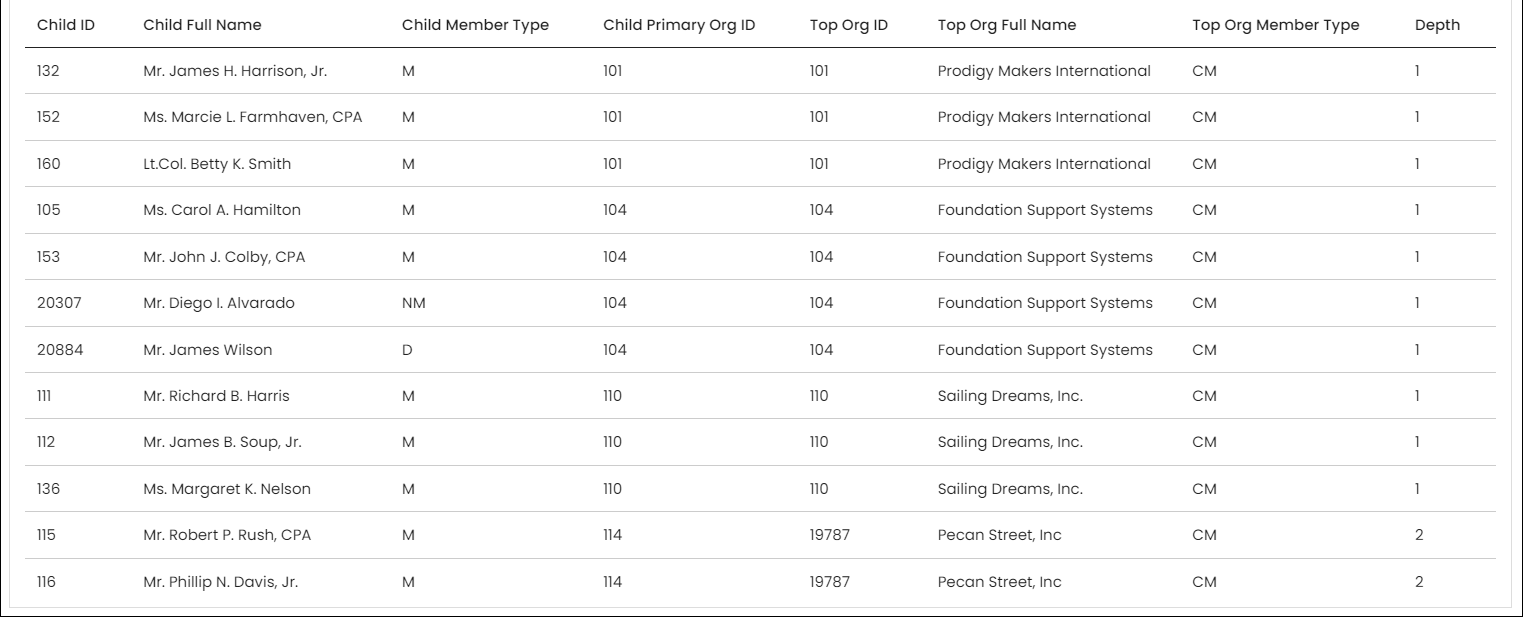Click the Depth column header
The height and width of the screenshot is (617, 1523).
click(x=1437, y=25)
